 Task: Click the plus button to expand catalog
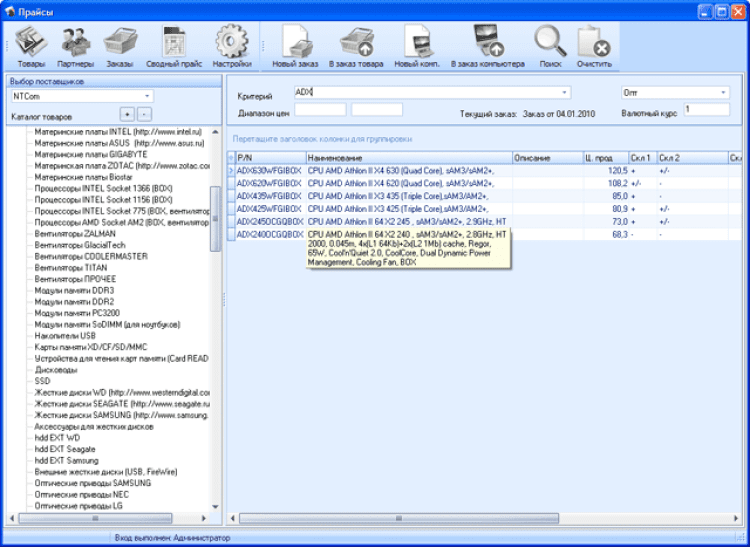coord(127,115)
